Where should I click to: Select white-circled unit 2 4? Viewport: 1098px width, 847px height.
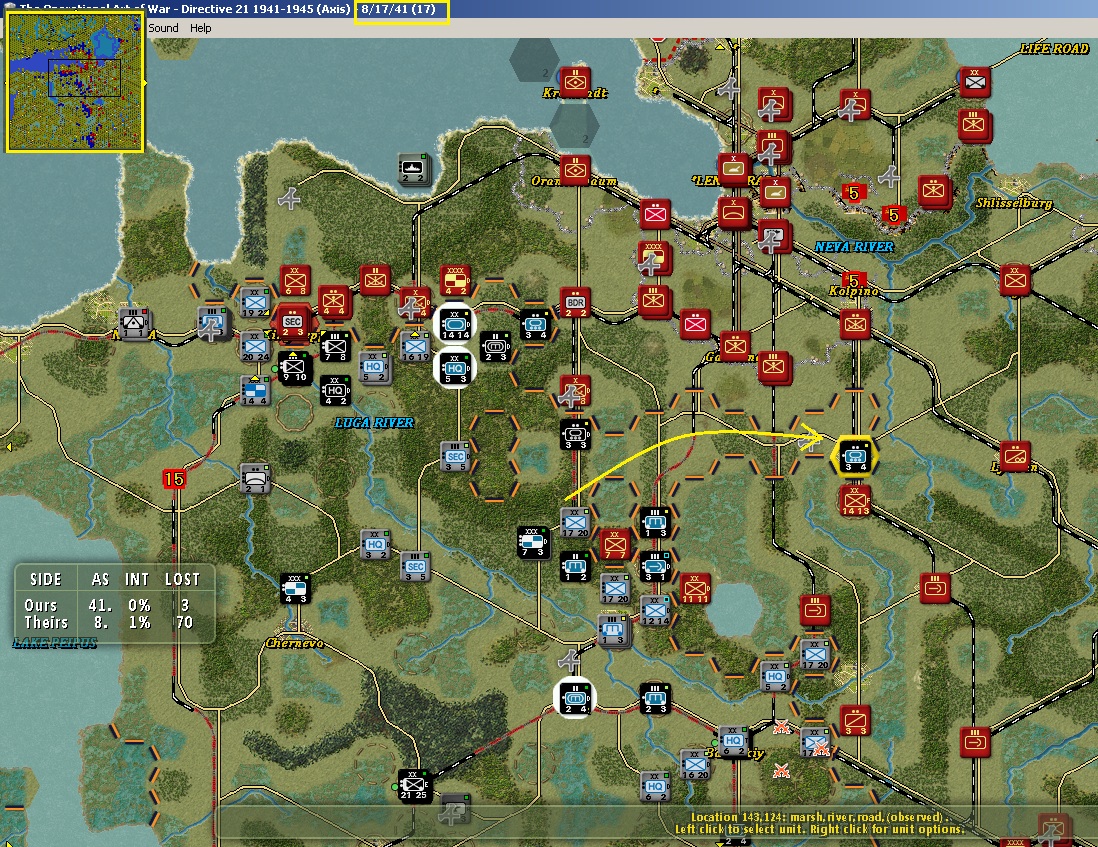[576, 698]
